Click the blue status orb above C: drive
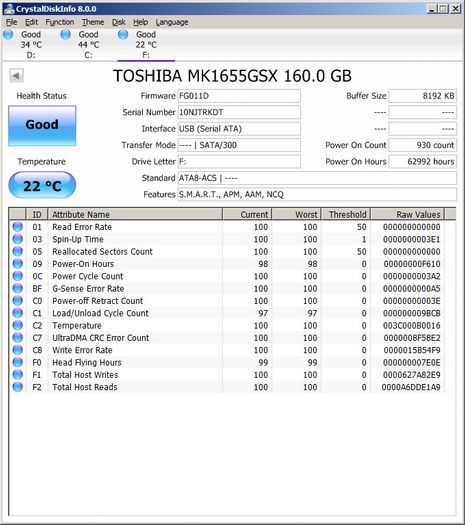 66,34
